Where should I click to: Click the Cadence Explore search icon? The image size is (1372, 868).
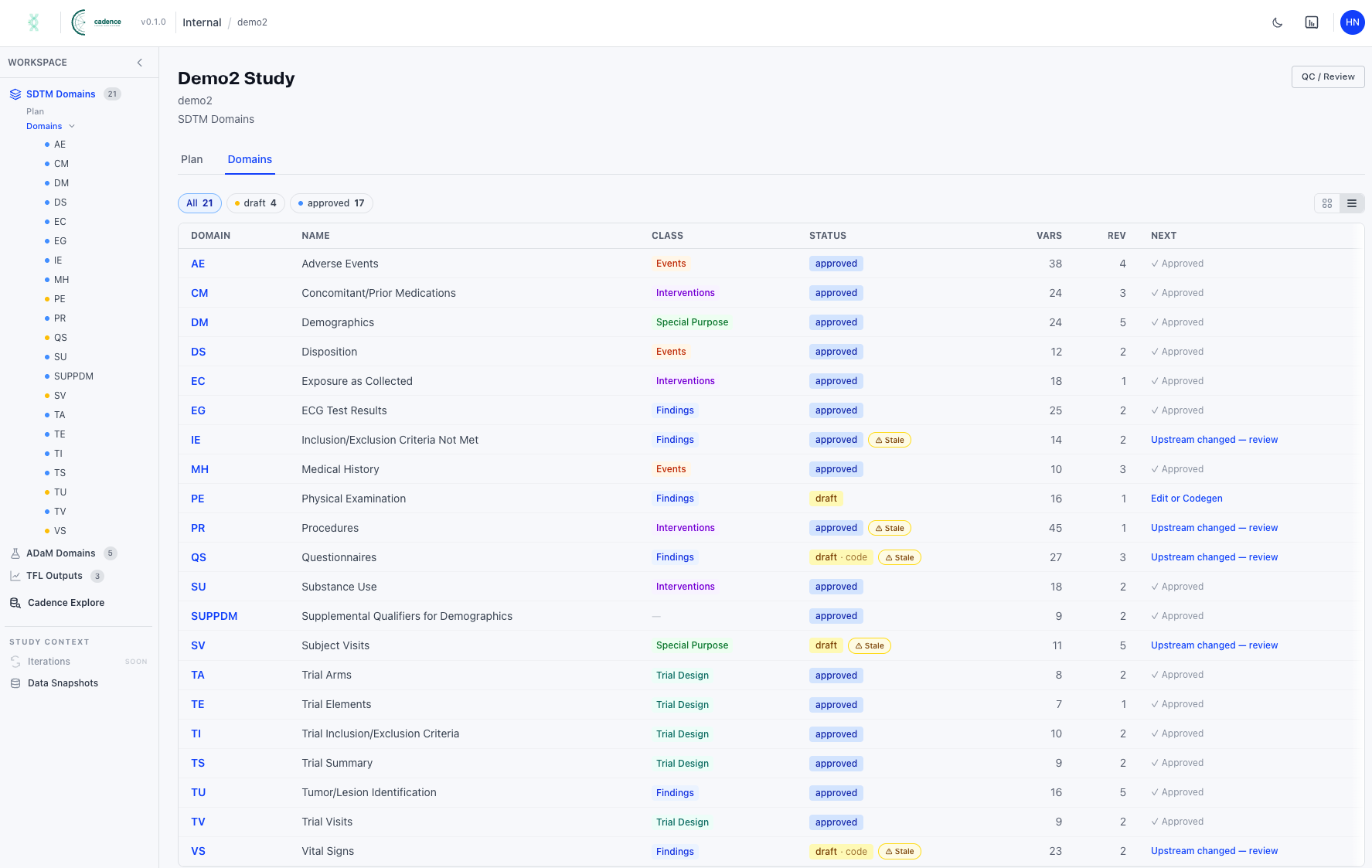(x=15, y=603)
